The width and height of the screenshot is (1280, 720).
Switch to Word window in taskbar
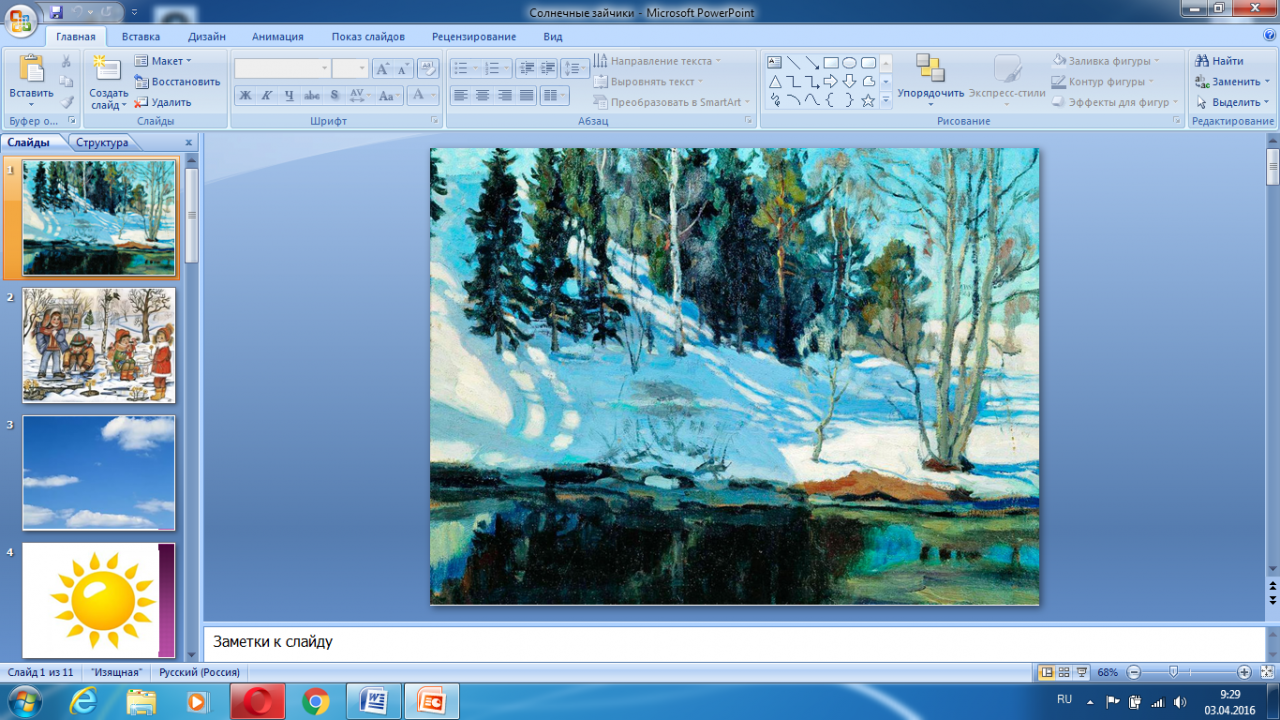(375, 702)
